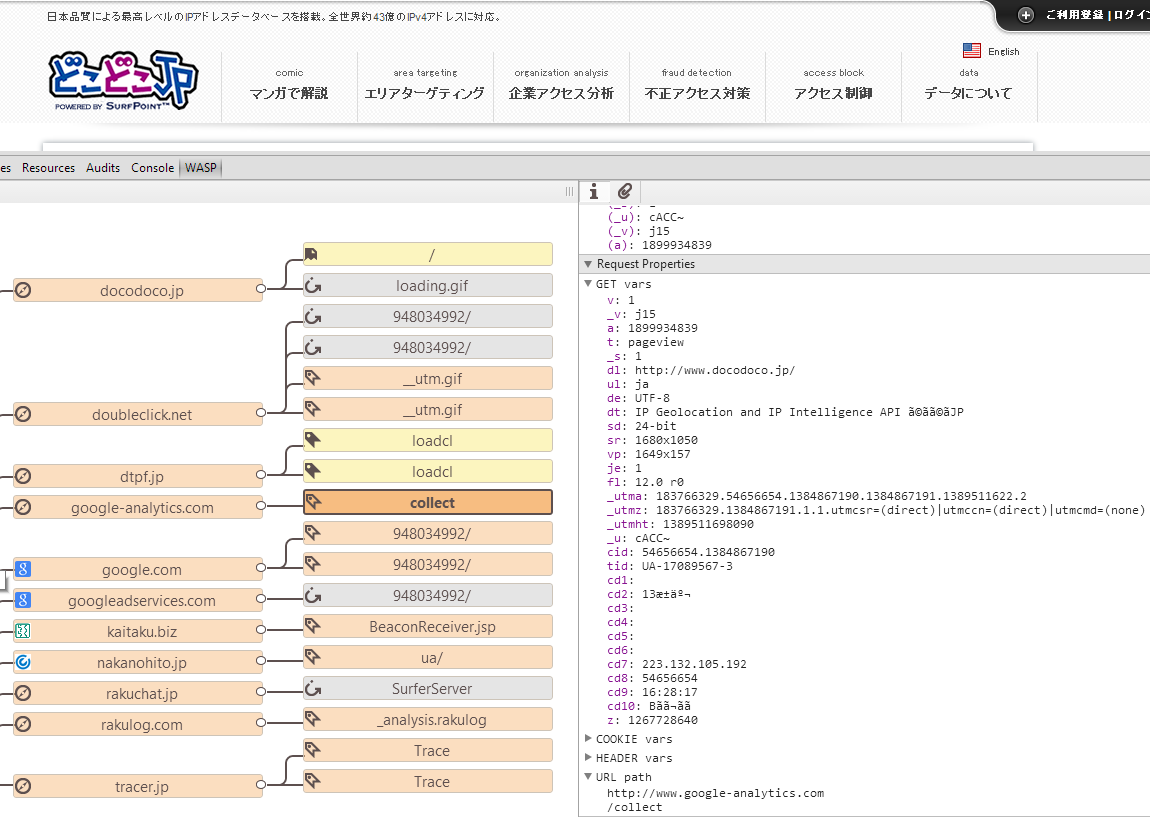Click the dl value http://www.docodoco.jp/
Viewport: 1150px width, 817px height.
[x=714, y=370]
